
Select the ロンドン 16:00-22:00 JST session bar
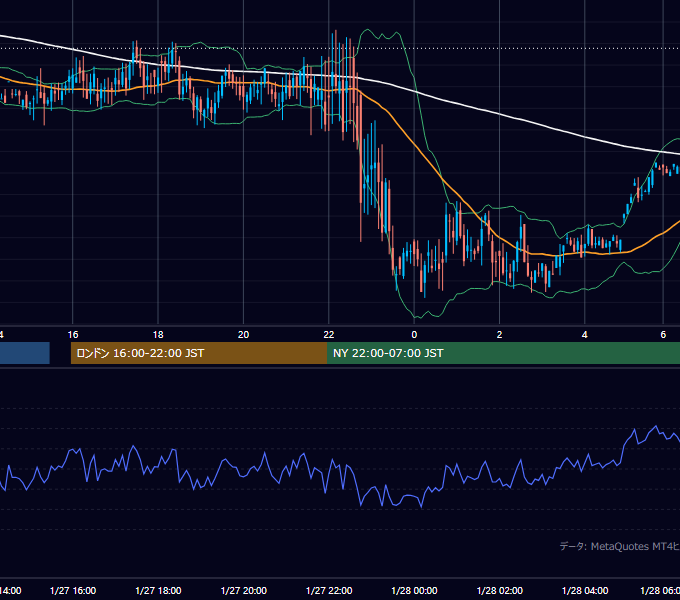pos(199,353)
